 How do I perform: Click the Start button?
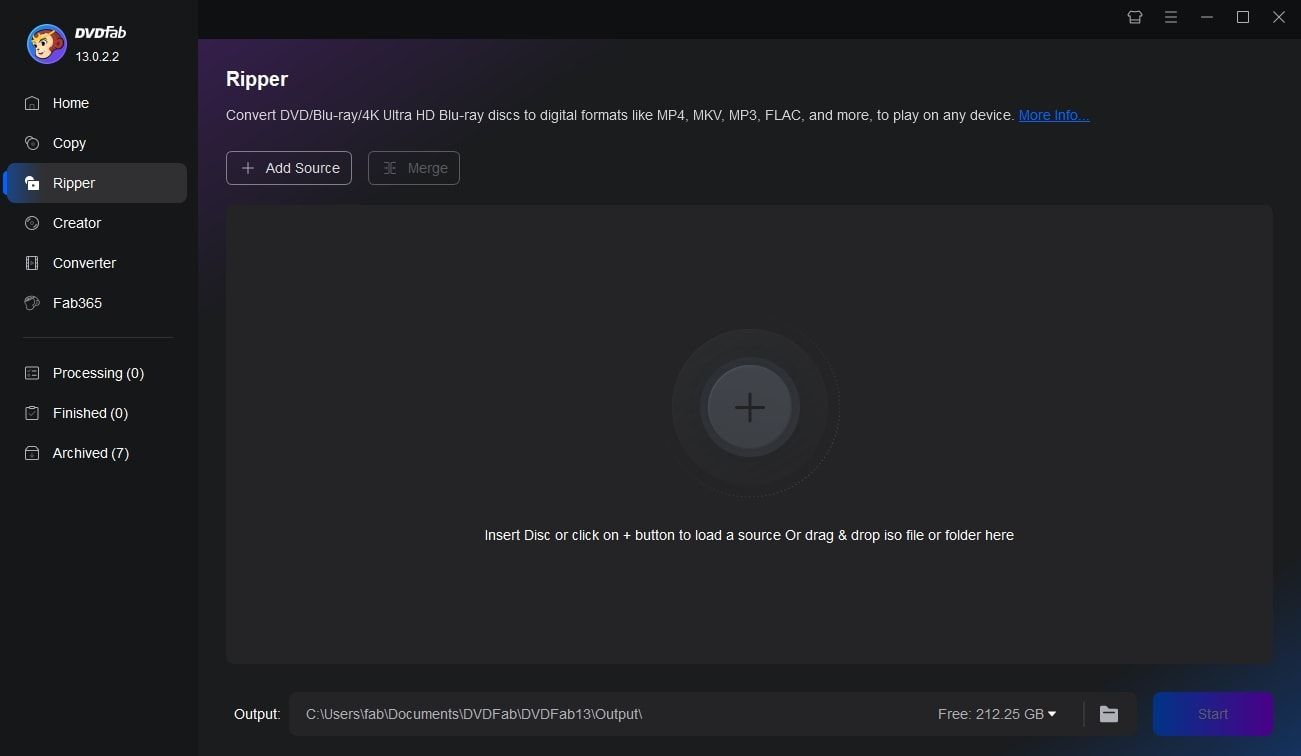tap(1213, 714)
